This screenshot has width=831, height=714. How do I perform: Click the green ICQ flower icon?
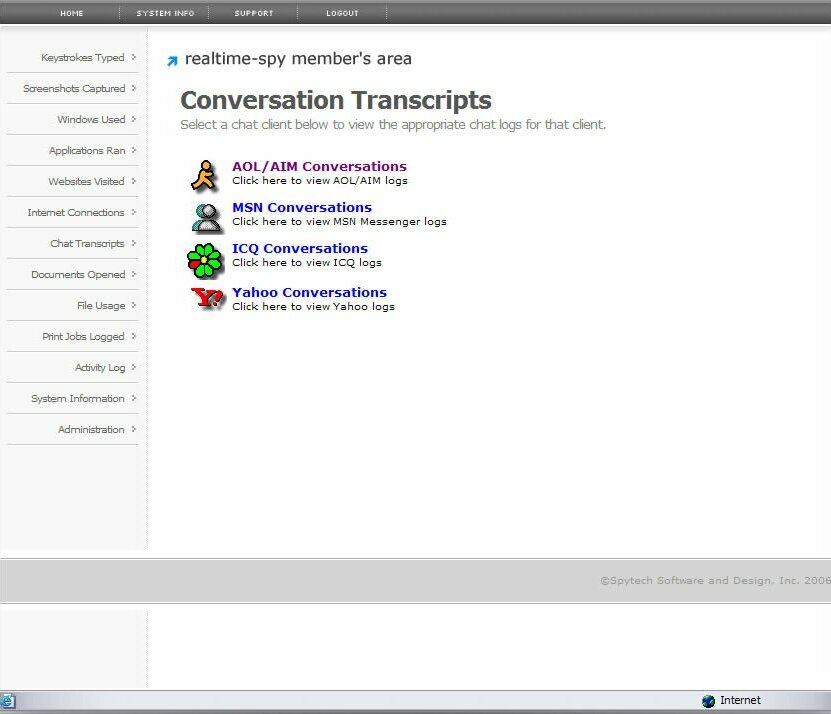pyautogui.click(x=205, y=260)
